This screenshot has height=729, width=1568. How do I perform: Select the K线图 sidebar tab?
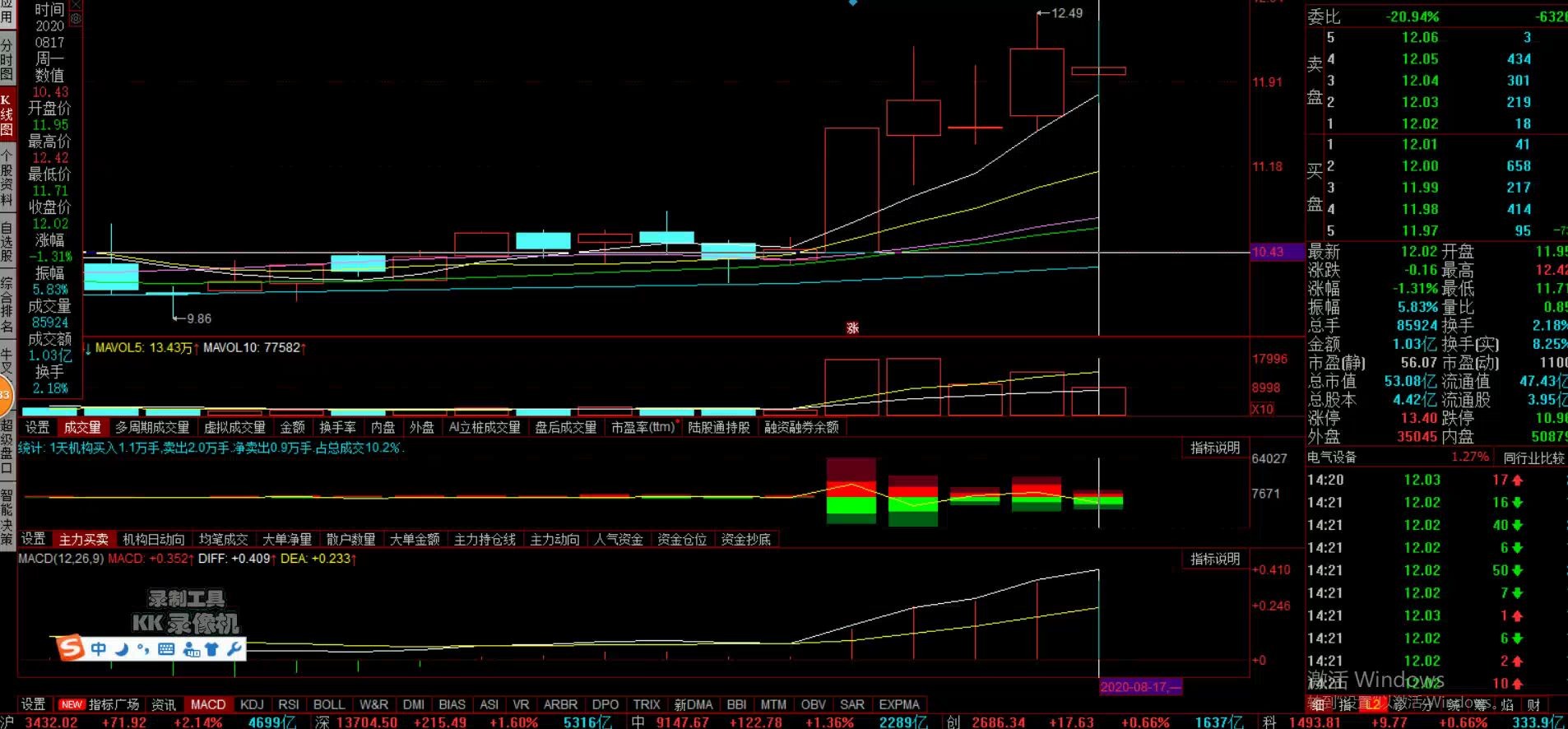pyautogui.click(x=7, y=115)
